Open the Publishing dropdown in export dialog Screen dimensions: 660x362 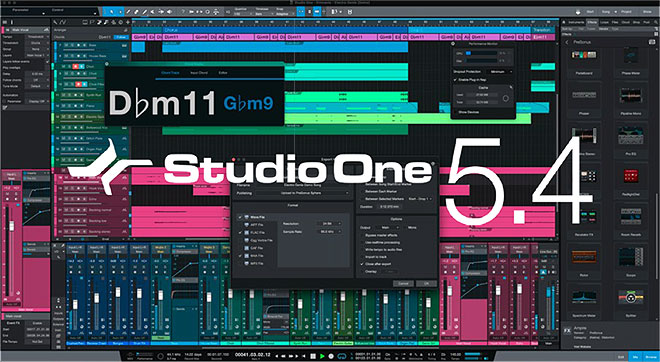(302, 193)
